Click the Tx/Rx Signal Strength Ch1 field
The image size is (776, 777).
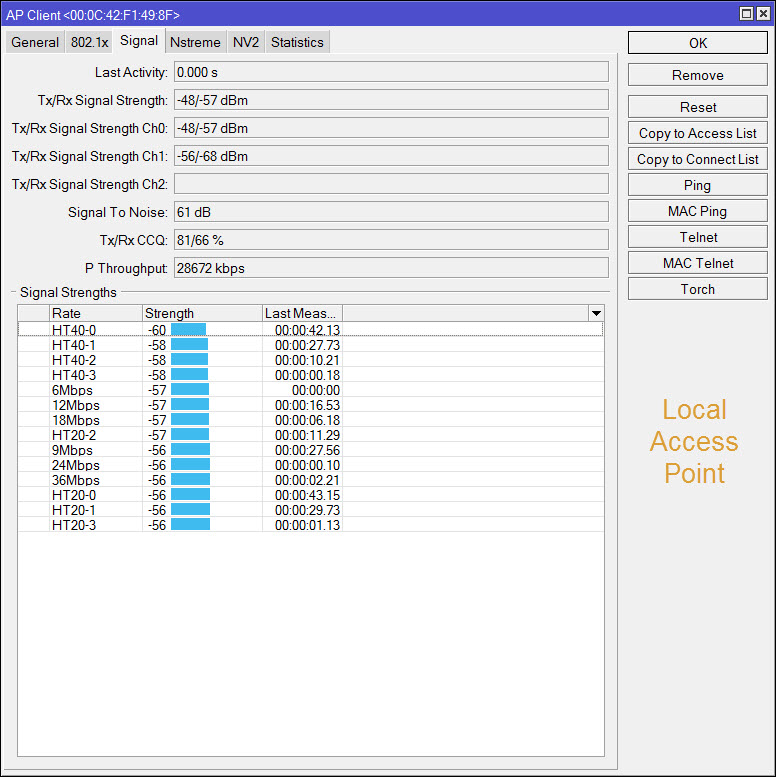pos(391,157)
